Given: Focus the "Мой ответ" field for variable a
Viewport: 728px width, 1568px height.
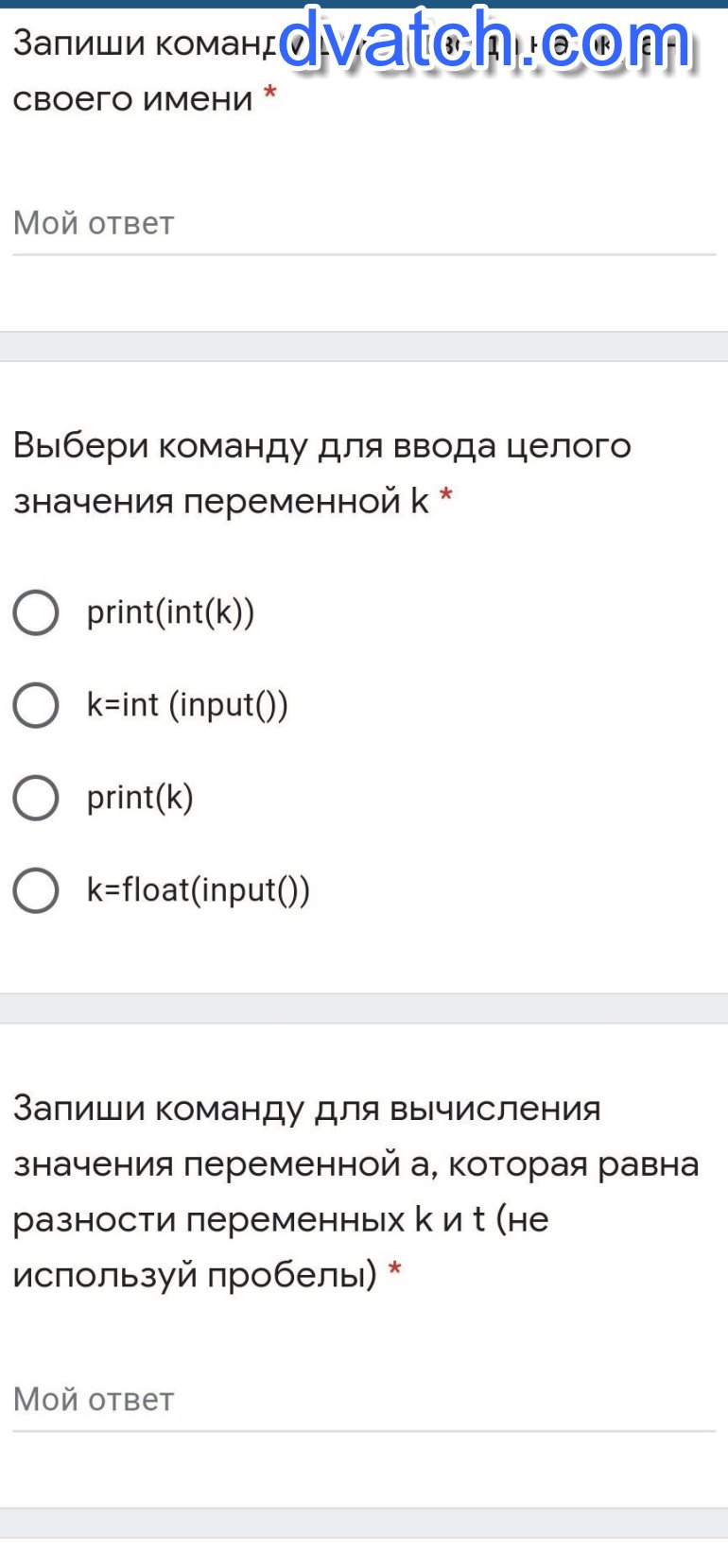Looking at the screenshot, I should pos(364,1400).
